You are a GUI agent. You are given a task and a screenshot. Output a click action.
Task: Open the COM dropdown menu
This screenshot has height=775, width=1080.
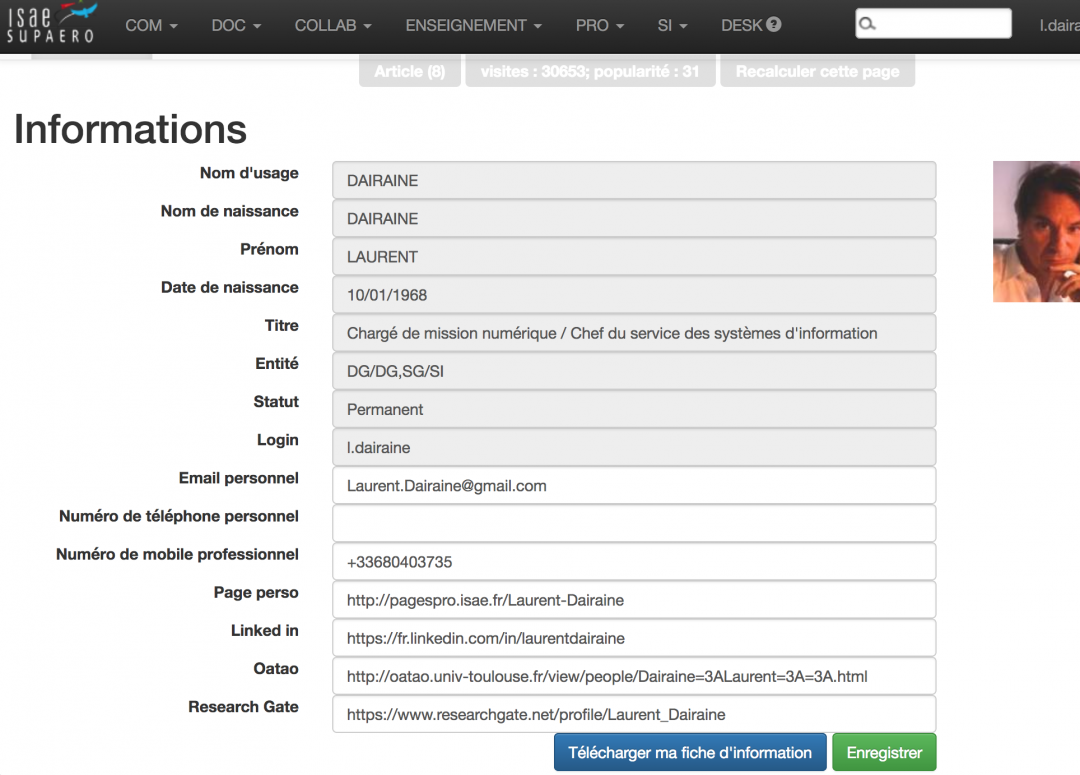151,26
